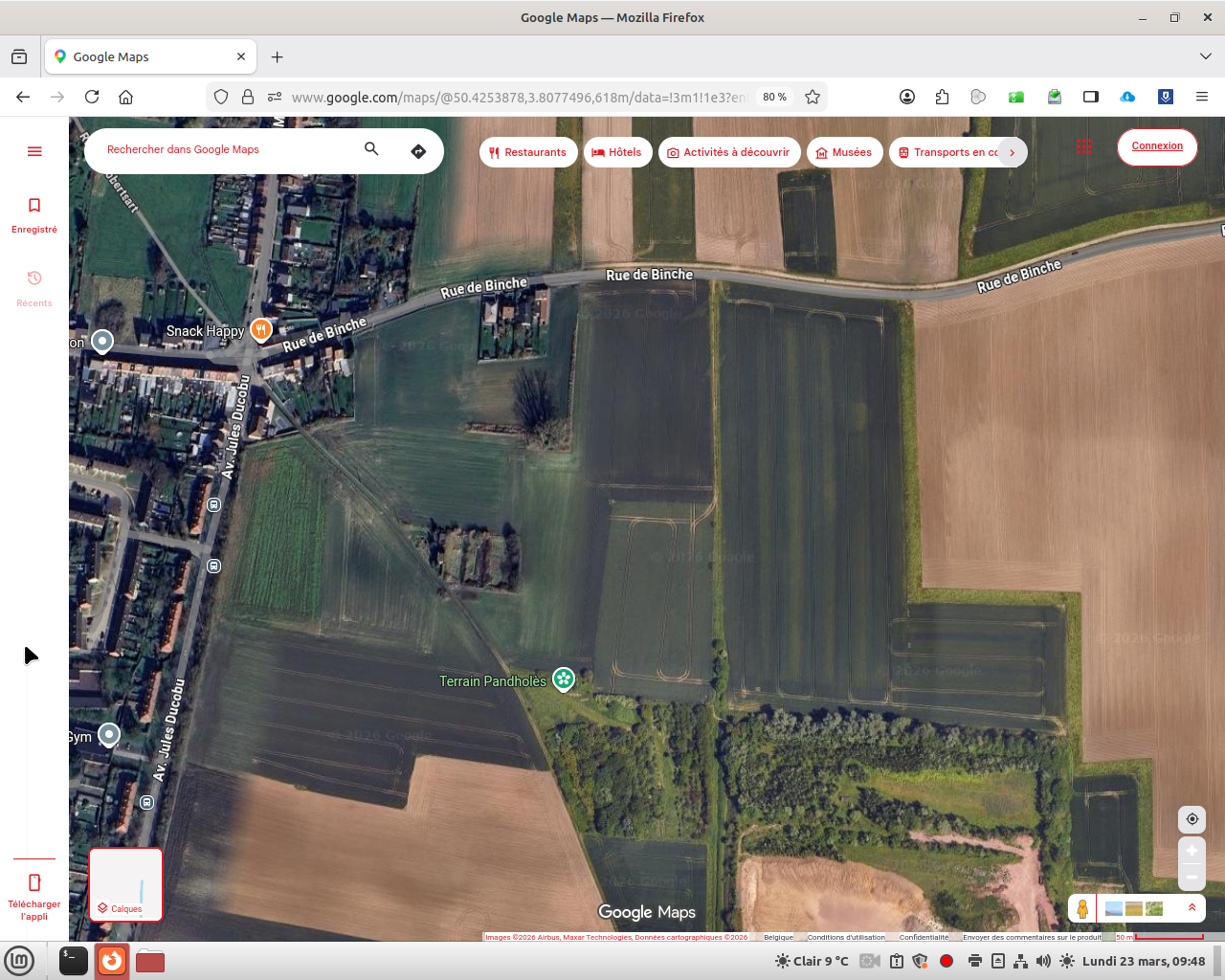This screenshot has height=980, width=1225.
Task: Open the list all tabs dropdown
Action: coord(1205,56)
